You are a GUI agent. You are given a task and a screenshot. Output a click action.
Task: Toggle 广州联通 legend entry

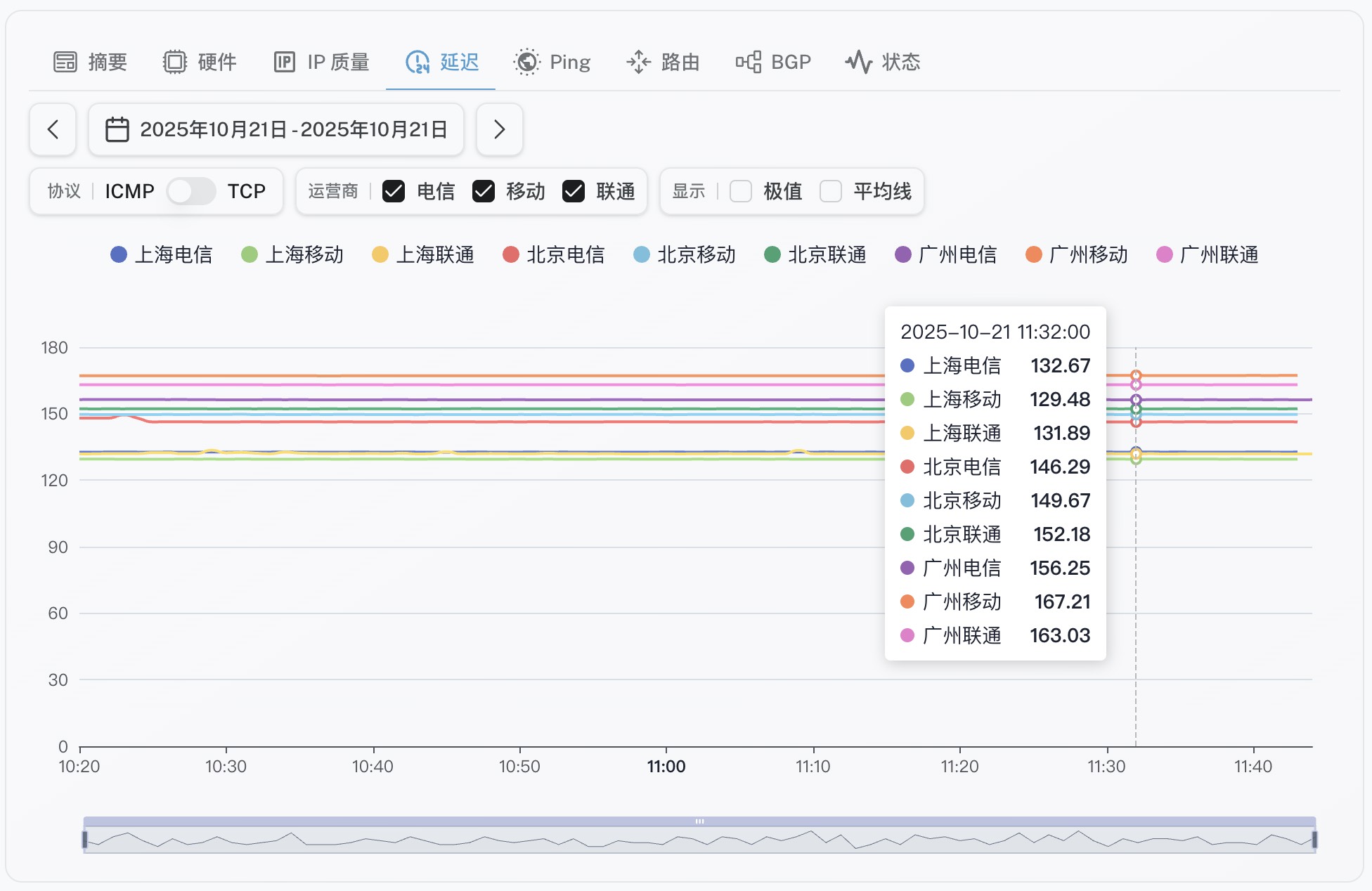click(x=1208, y=254)
